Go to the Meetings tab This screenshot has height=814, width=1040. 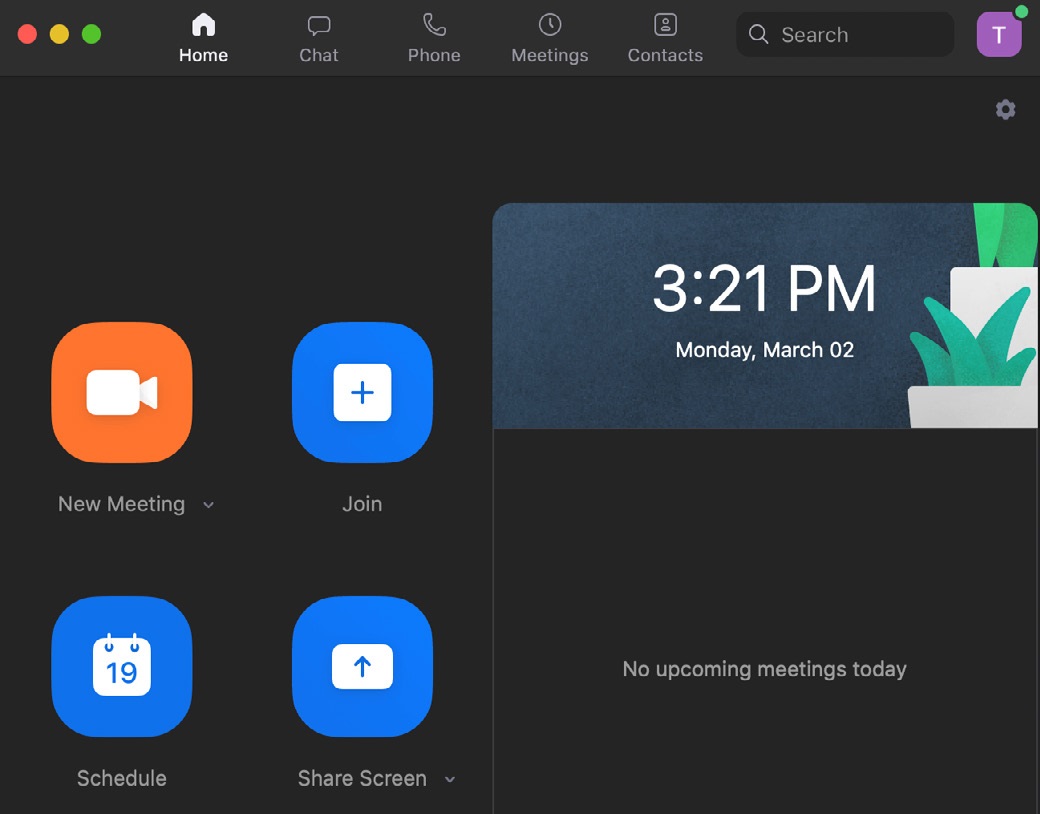[550, 38]
